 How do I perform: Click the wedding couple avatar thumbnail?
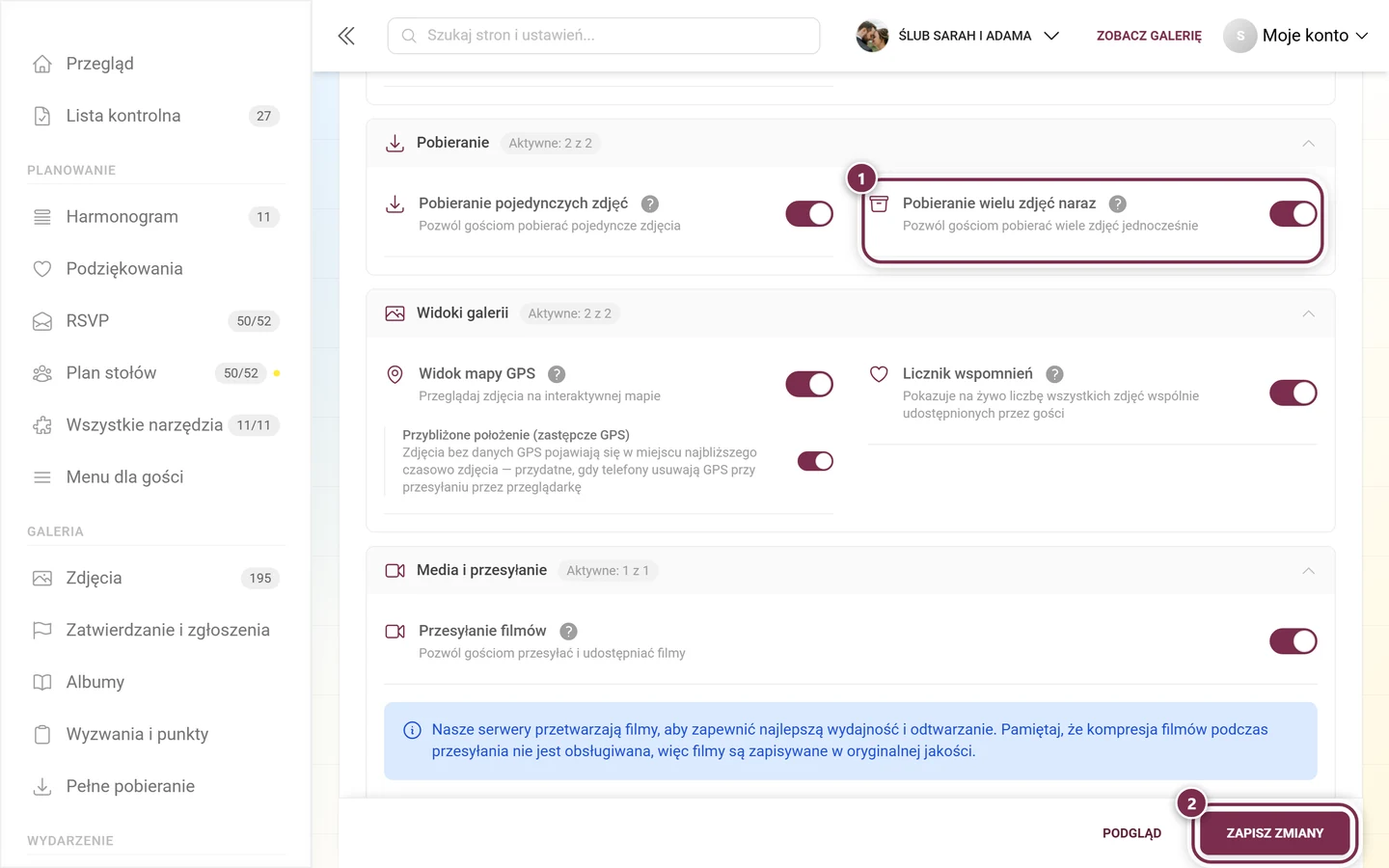(x=872, y=36)
